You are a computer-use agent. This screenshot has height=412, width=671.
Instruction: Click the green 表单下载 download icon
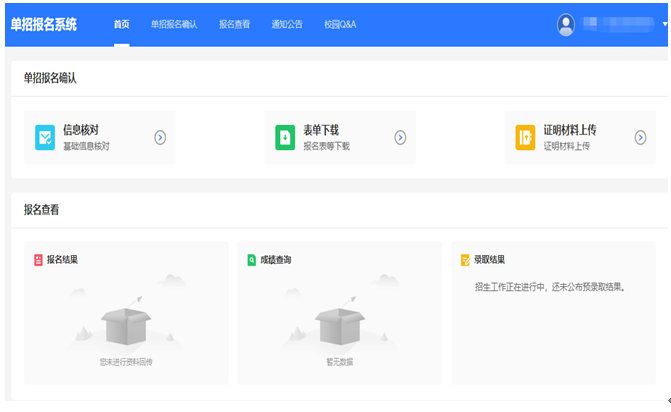286,138
